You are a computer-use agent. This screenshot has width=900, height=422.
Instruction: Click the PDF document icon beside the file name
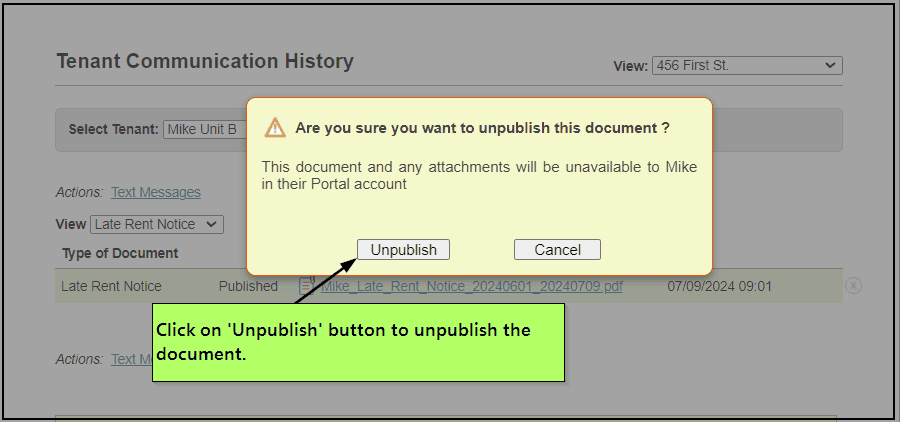point(308,286)
